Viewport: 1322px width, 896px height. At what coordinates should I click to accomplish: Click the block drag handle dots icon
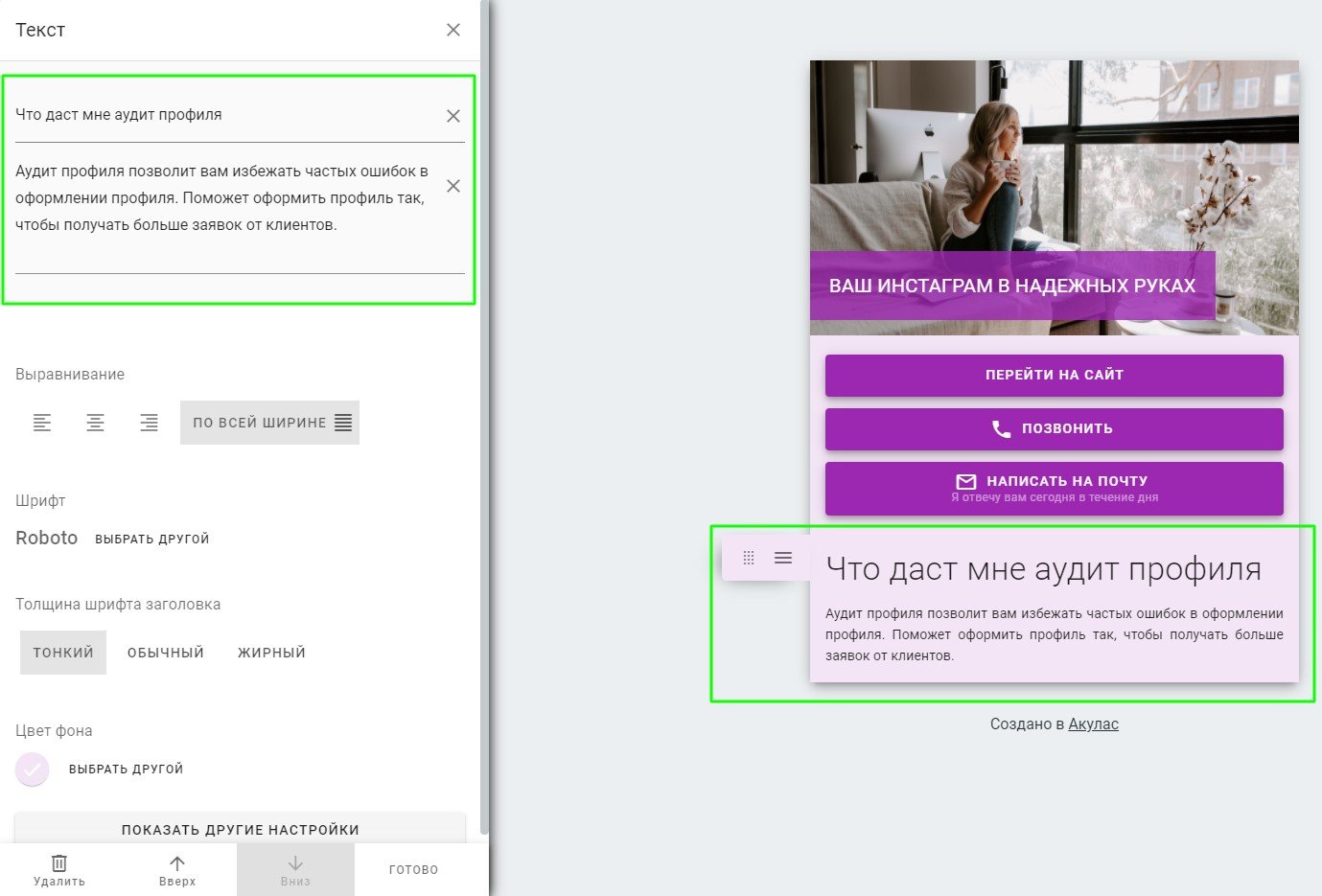[x=749, y=558]
